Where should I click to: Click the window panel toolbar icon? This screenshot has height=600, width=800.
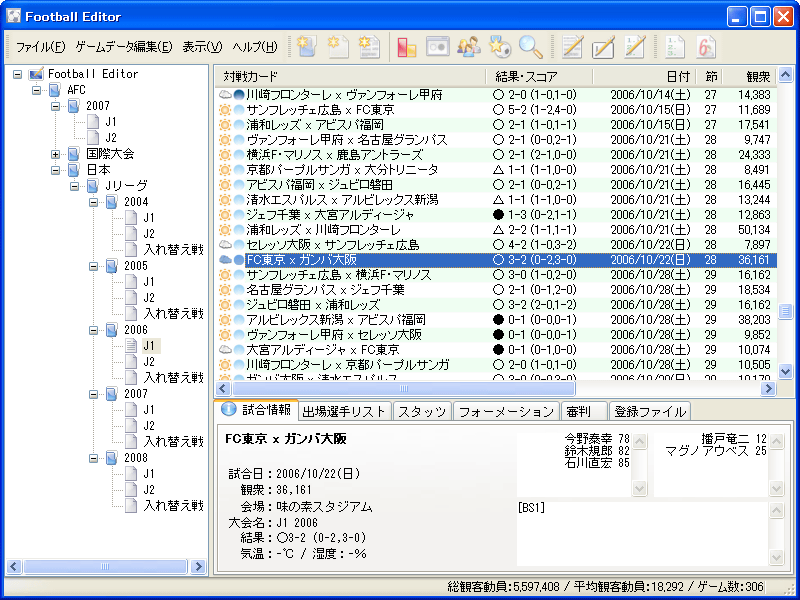[x=438, y=47]
